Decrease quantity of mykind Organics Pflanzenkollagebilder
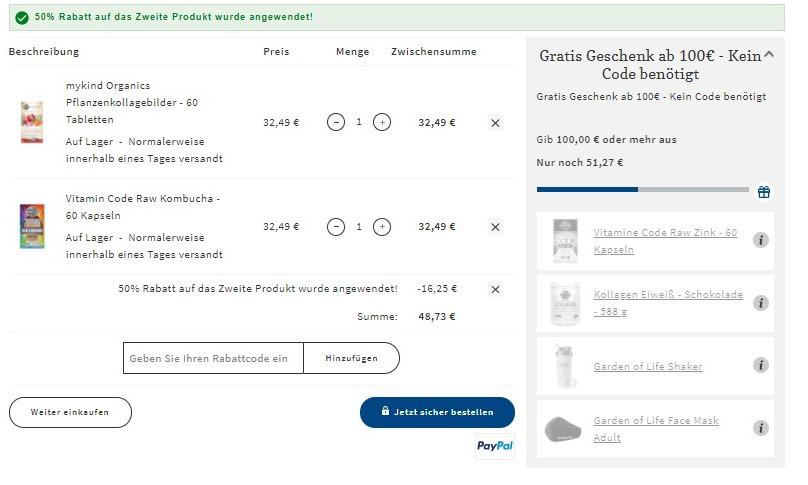808x485 pixels. tap(336, 122)
